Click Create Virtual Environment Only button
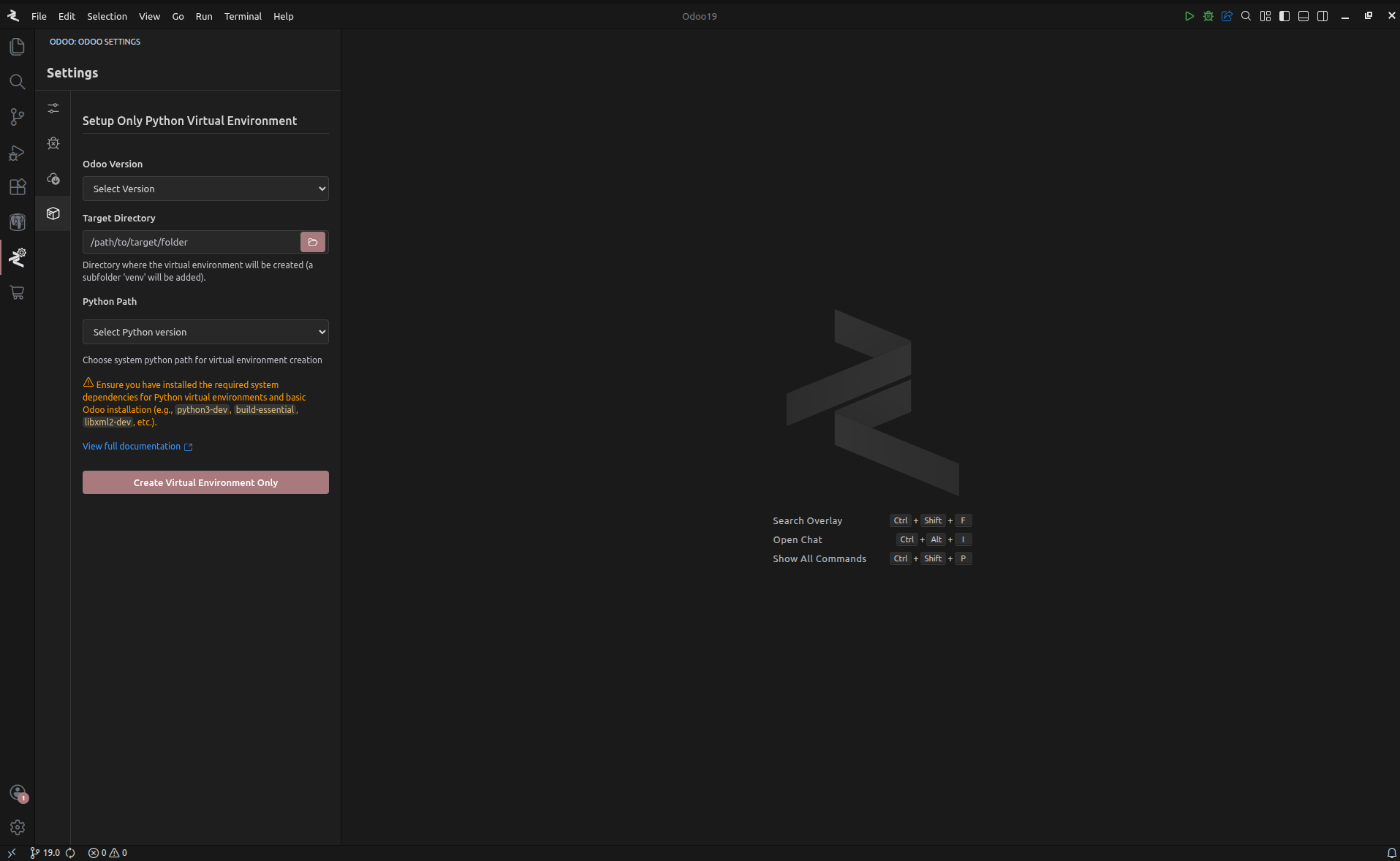Image resolution: width=1400 pixels, height=861 pixels. [x=205, y=482]
